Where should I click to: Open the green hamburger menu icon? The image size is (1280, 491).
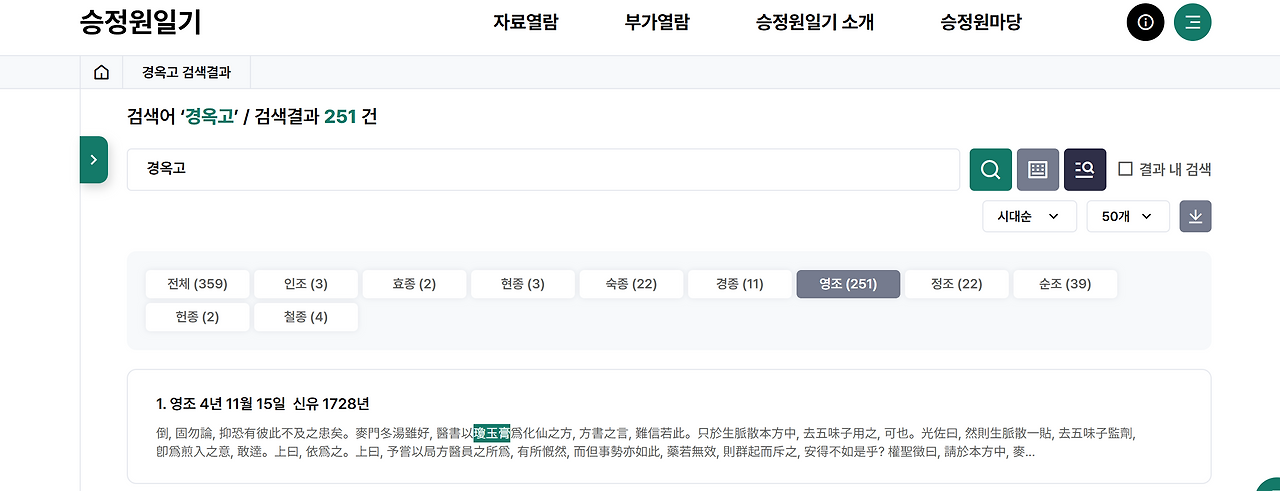pos(1193,22)
